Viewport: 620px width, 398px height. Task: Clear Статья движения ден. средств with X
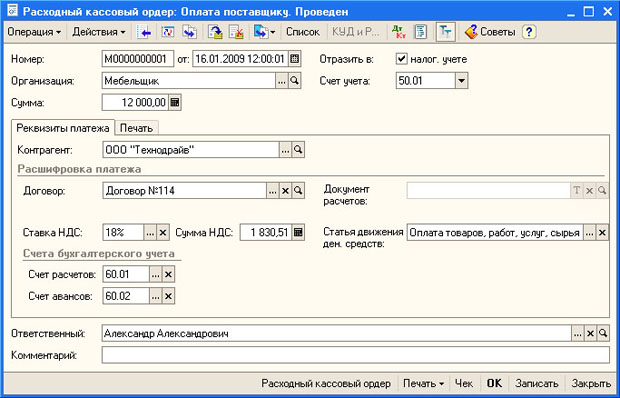[x=602, y=232]
